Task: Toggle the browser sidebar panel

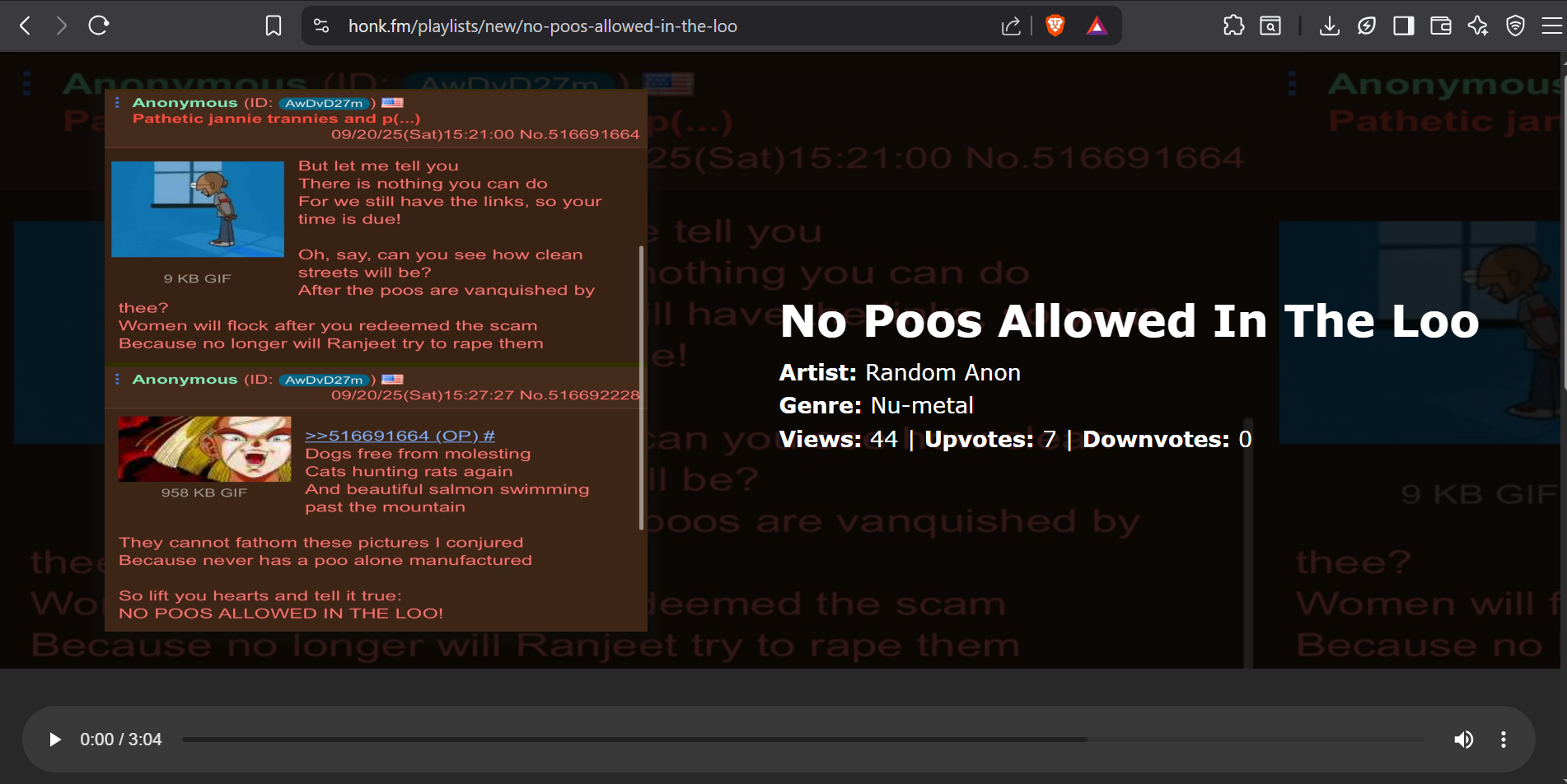Action: coord(1404,26)
